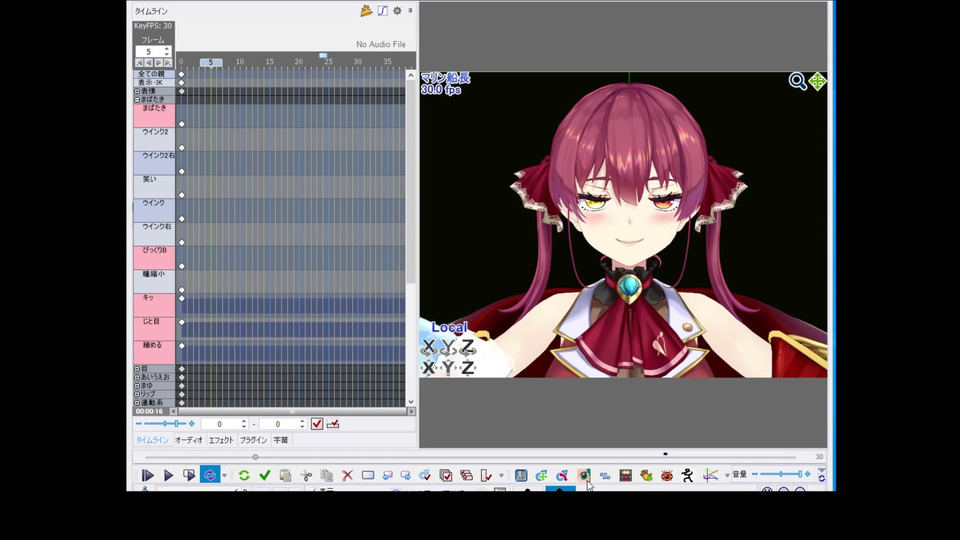The width and height of the screenshot is (960, 540).
Task: Expand the あいうえお group
Action: coord(137,377)
